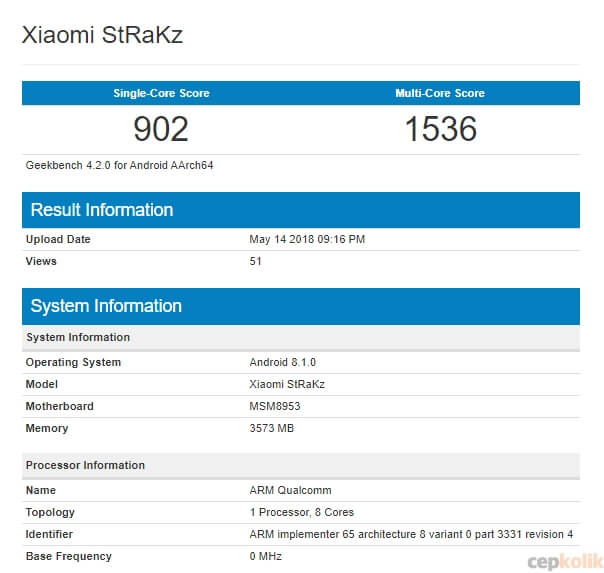This screenshot has width=604, height=573.
Task: Select the "ARM implementer 65 architecture" identifier value
Action: pyautogui.click(x=411, y=534)
